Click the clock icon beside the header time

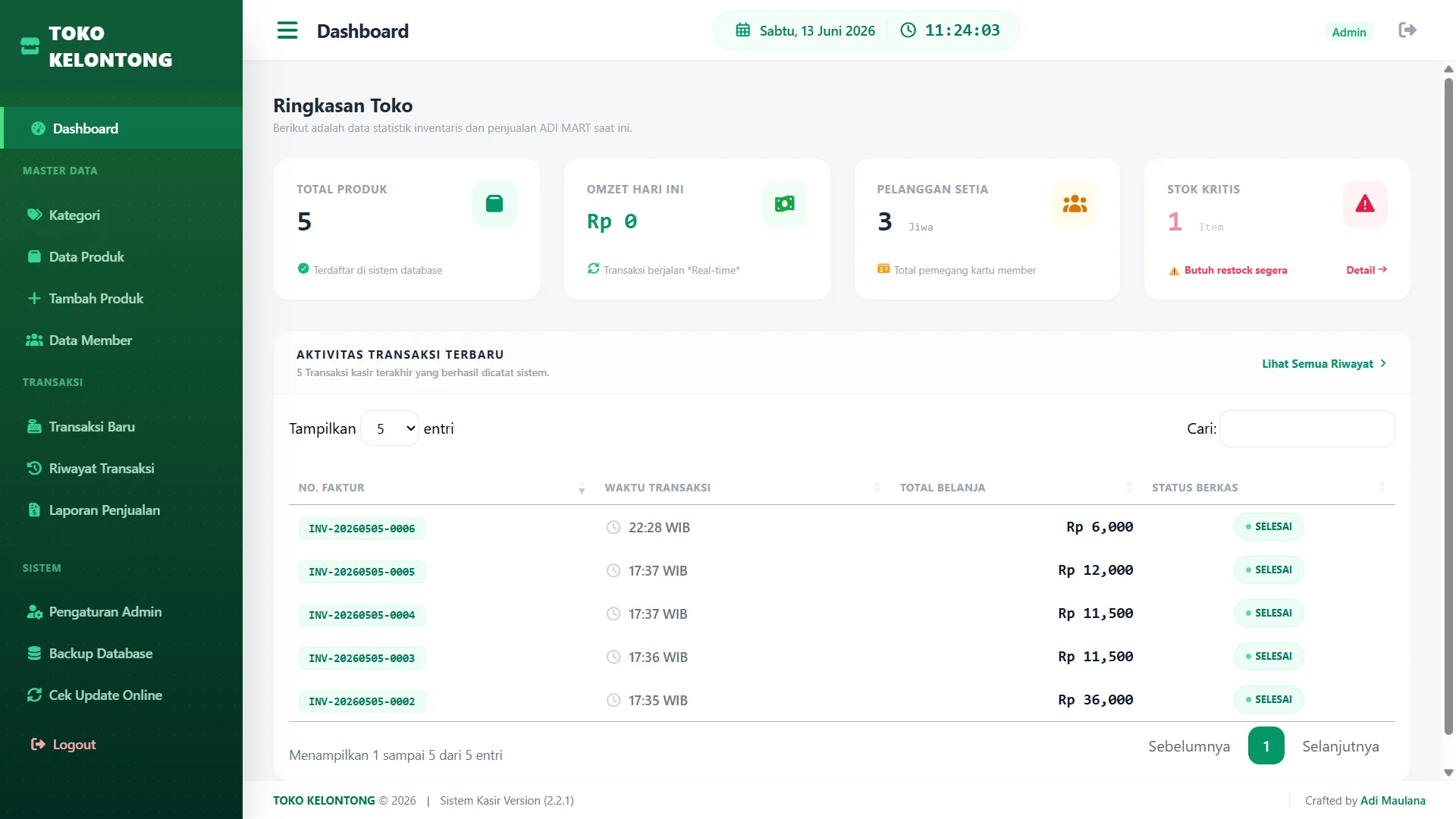point(908,30)
